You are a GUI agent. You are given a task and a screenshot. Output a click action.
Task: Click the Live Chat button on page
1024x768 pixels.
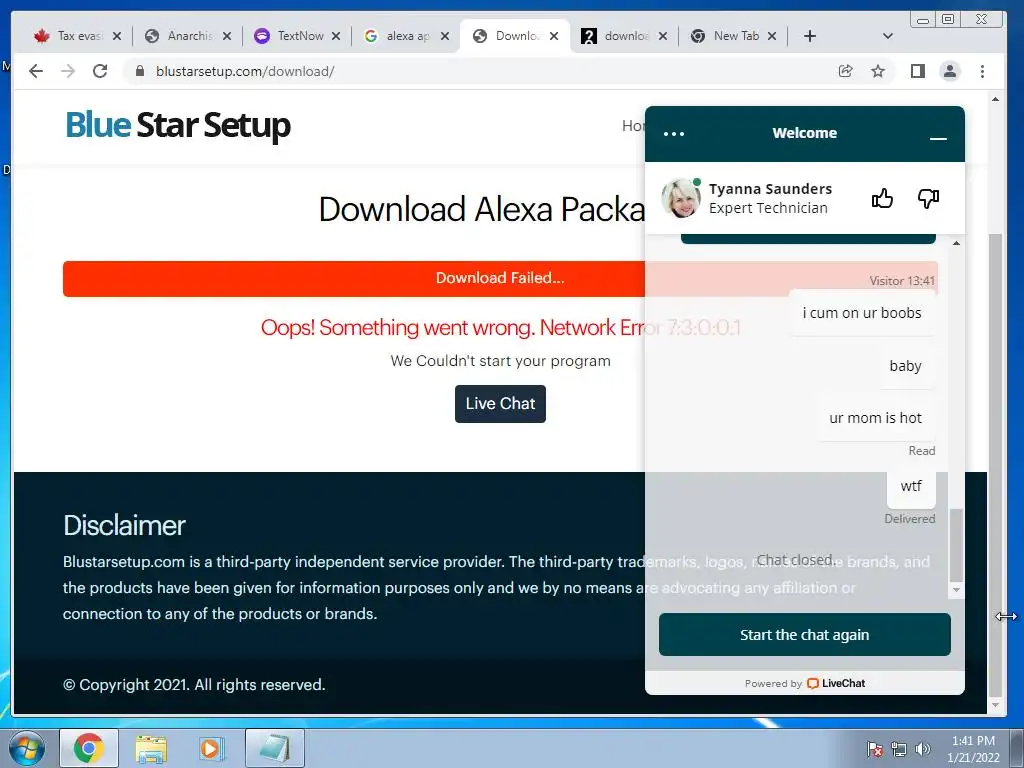pos(500,404)
